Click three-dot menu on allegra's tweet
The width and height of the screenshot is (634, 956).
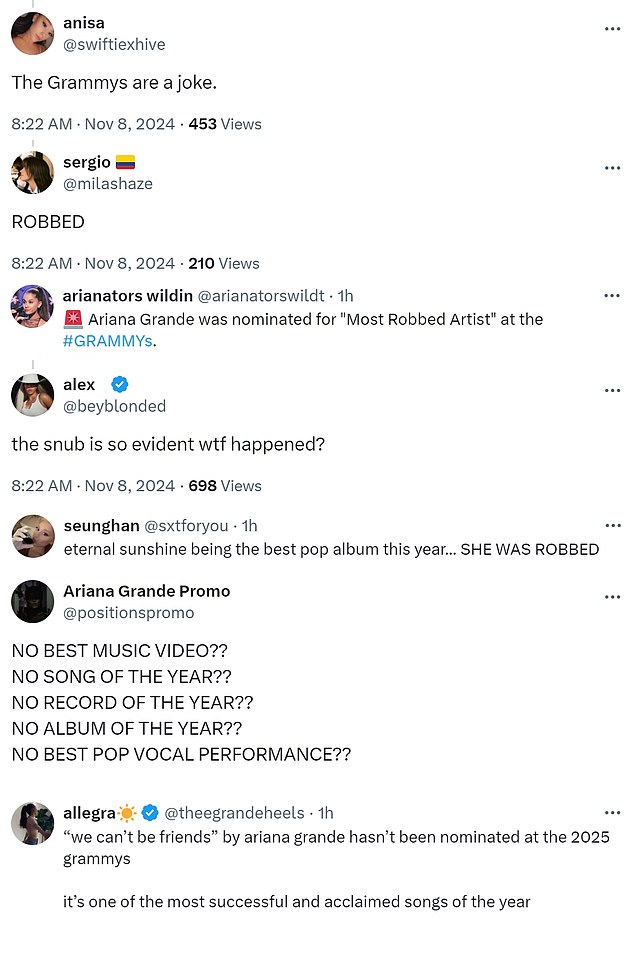coord(612,813)
